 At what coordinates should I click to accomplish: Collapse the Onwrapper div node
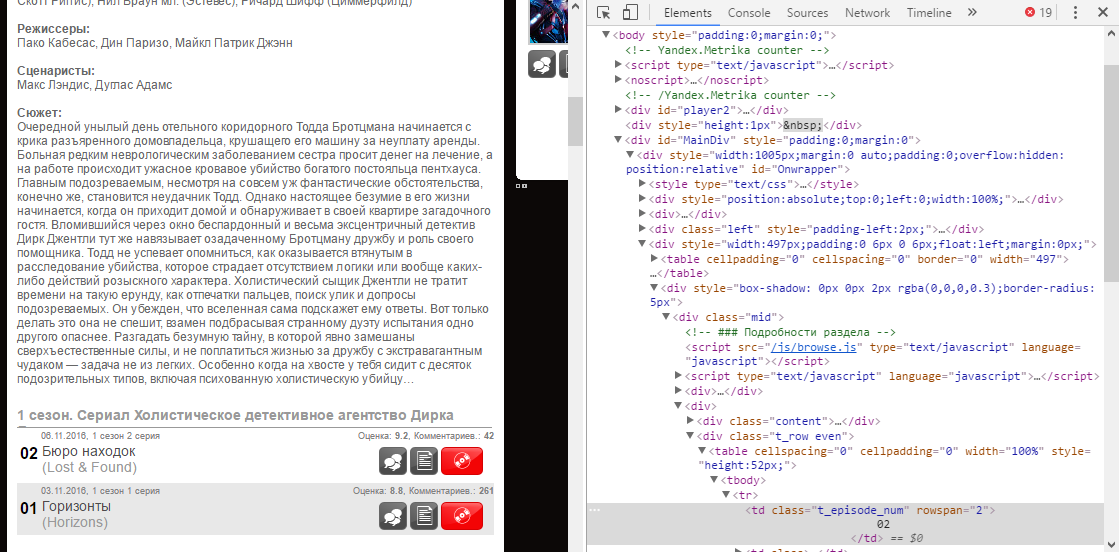(x=630, y=155)
